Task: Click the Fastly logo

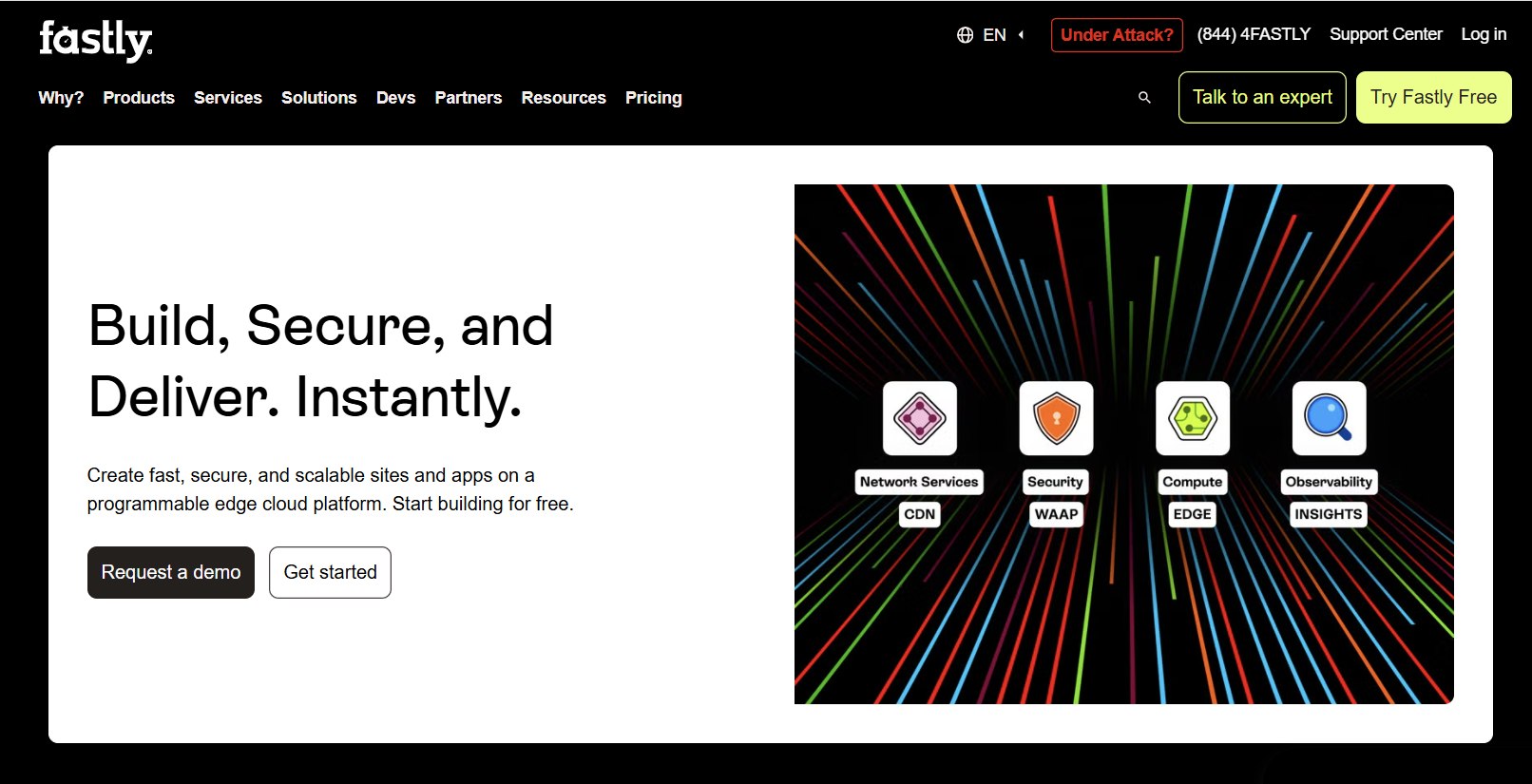Action: [95, 40]
